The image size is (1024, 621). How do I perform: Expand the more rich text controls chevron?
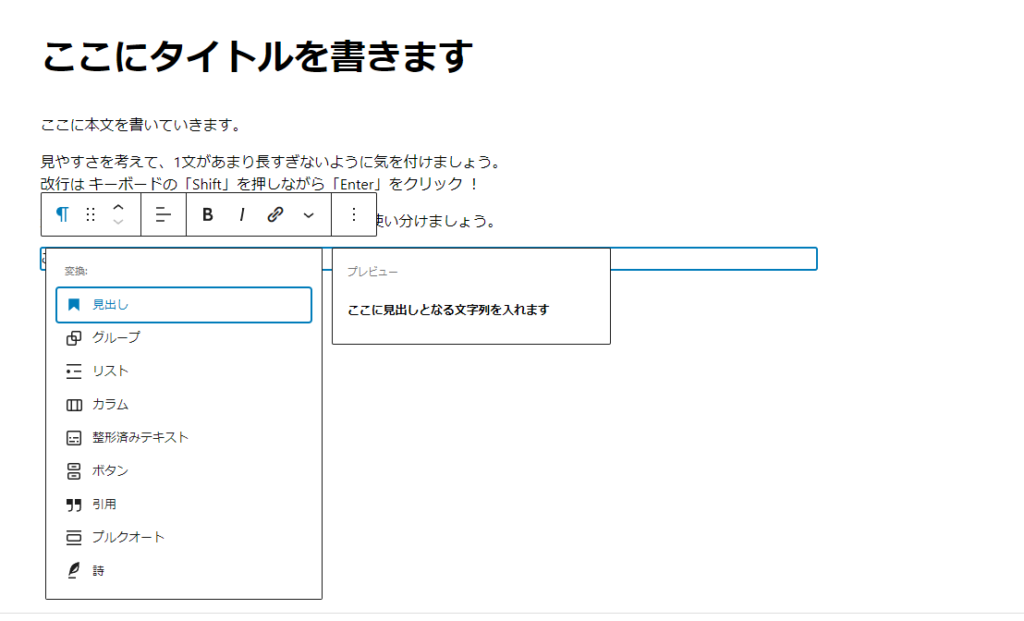[308, 215]
